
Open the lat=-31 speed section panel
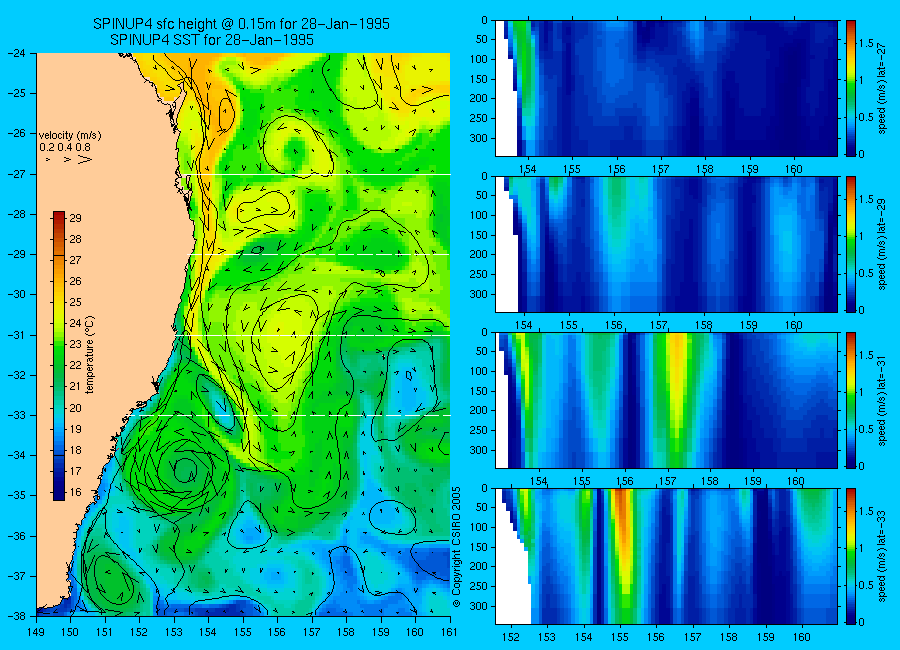pos(666,400)
